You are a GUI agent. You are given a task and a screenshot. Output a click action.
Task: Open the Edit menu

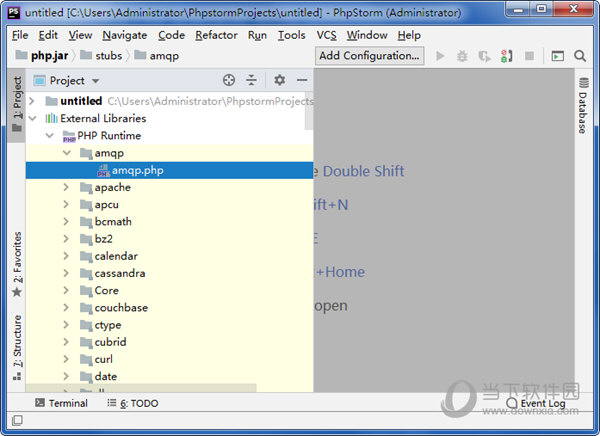48,35
